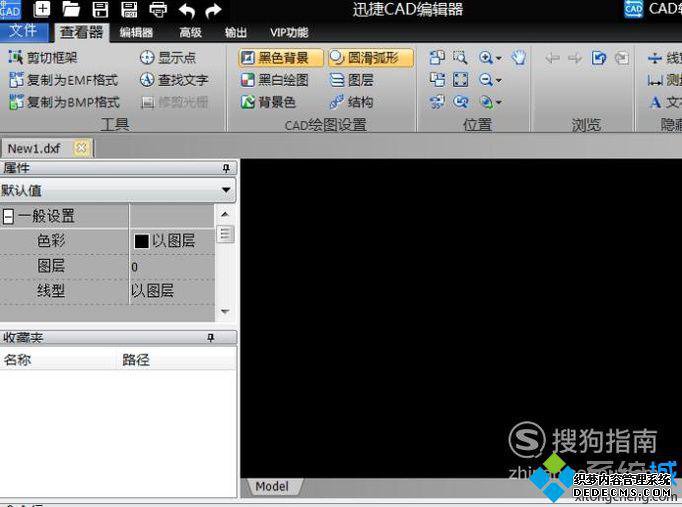Close the New1.dxf document tab
This screenshot has height=507, width=682.
pyautogui.click(x=82, y=148)
